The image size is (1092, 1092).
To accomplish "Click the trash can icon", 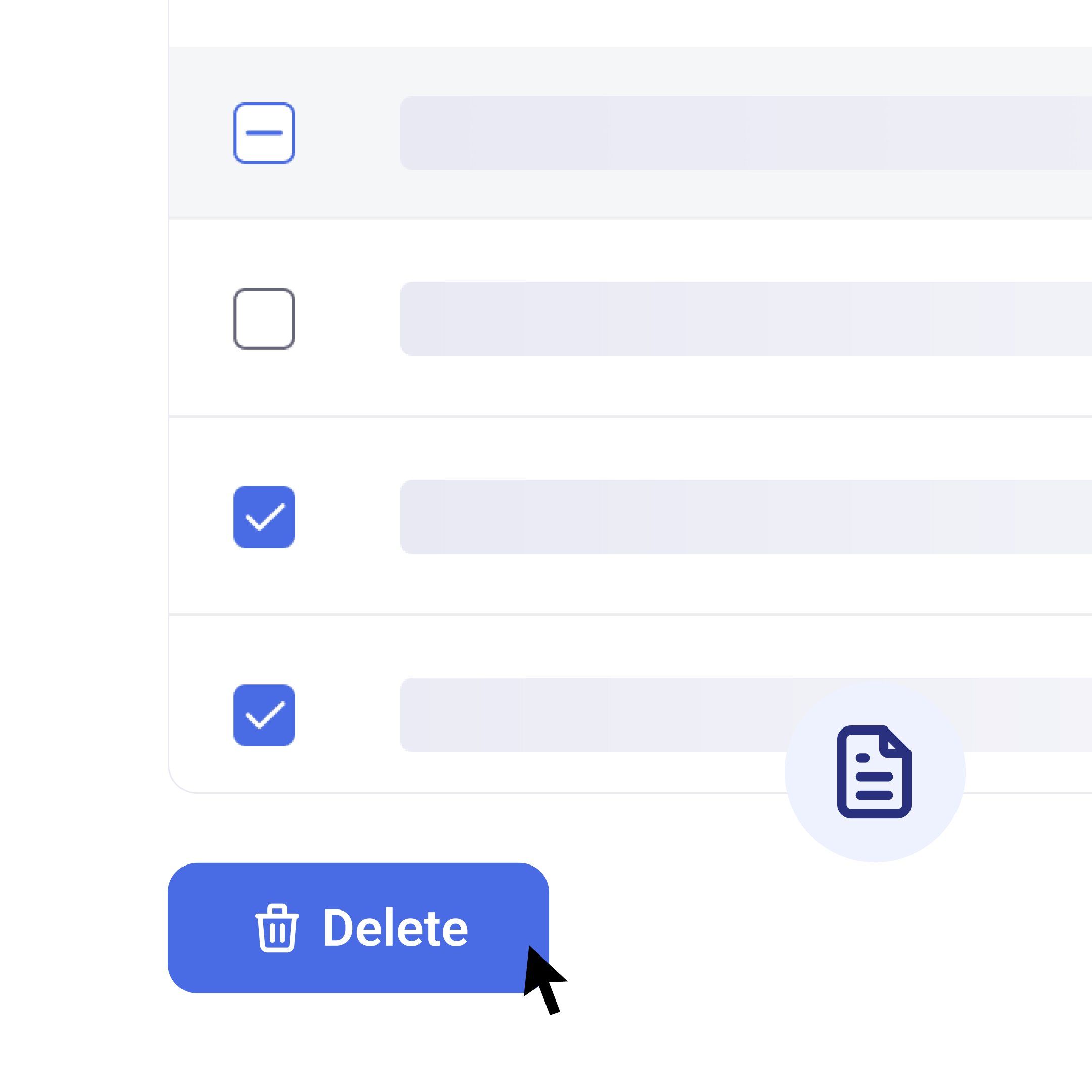I will (277, 928).
